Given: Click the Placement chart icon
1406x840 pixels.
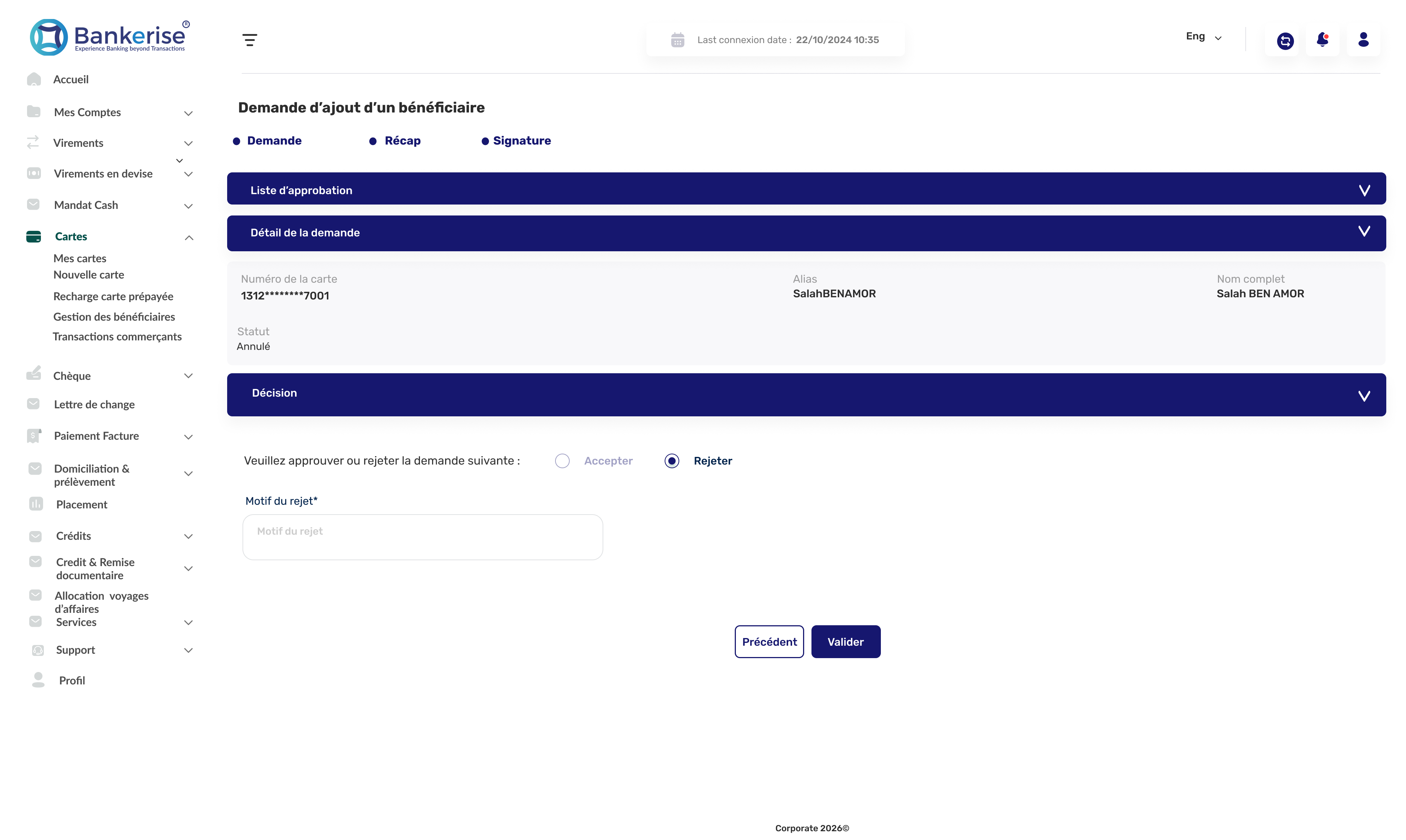Looking at the screenshot, I should pos(36,504).
